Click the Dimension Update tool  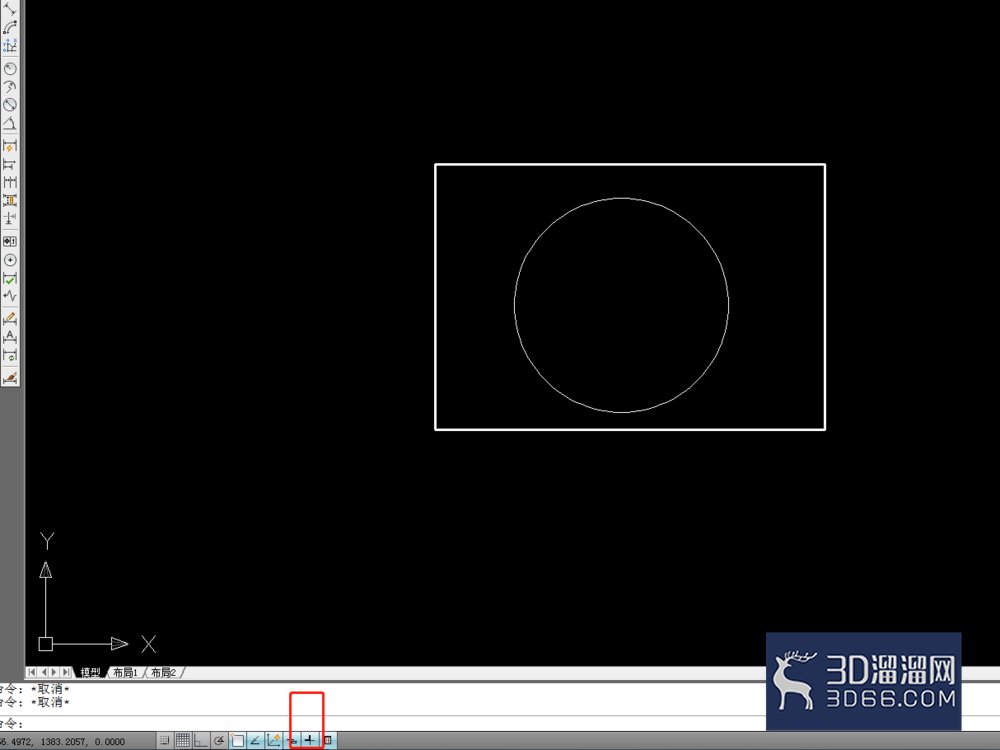tap(10, 353)
